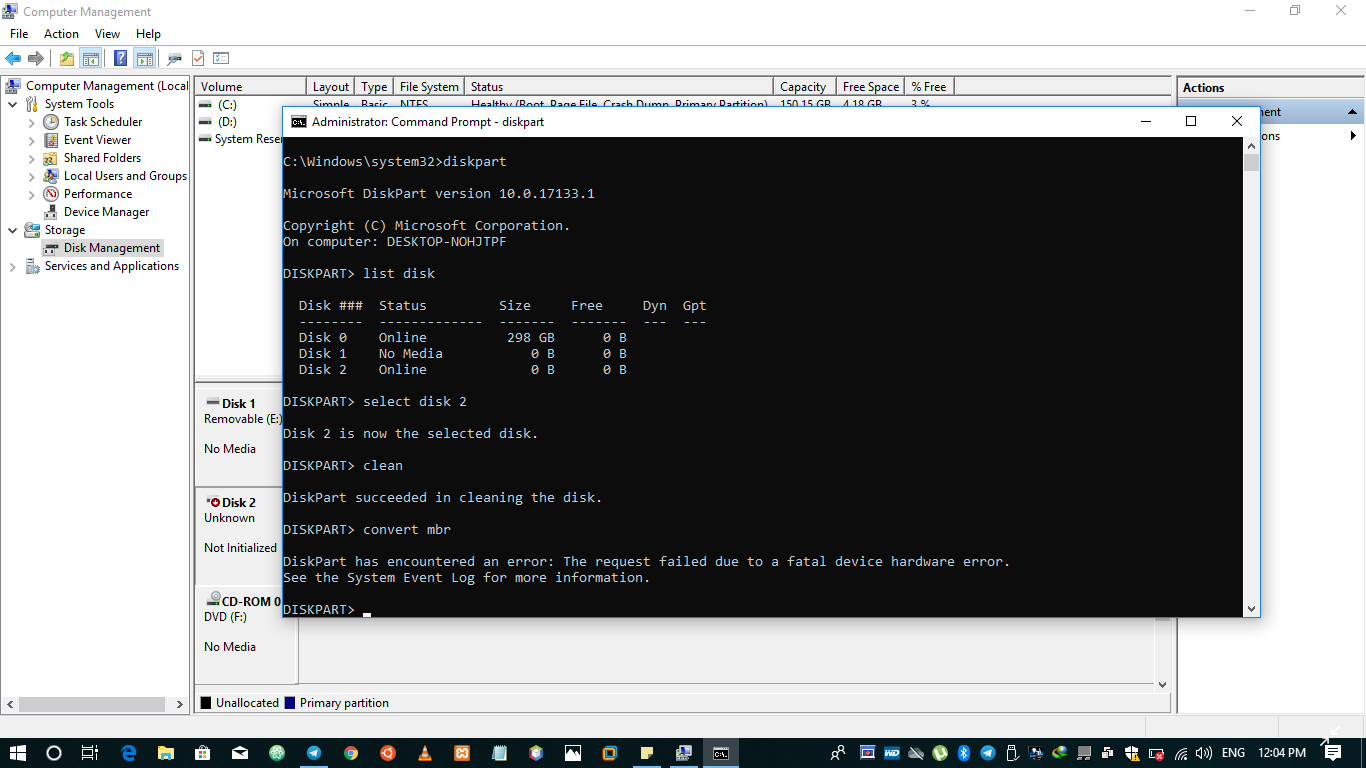Click the ENG language indicator
Screen dimensions: 1366x768
click(x=1233, y=753)
